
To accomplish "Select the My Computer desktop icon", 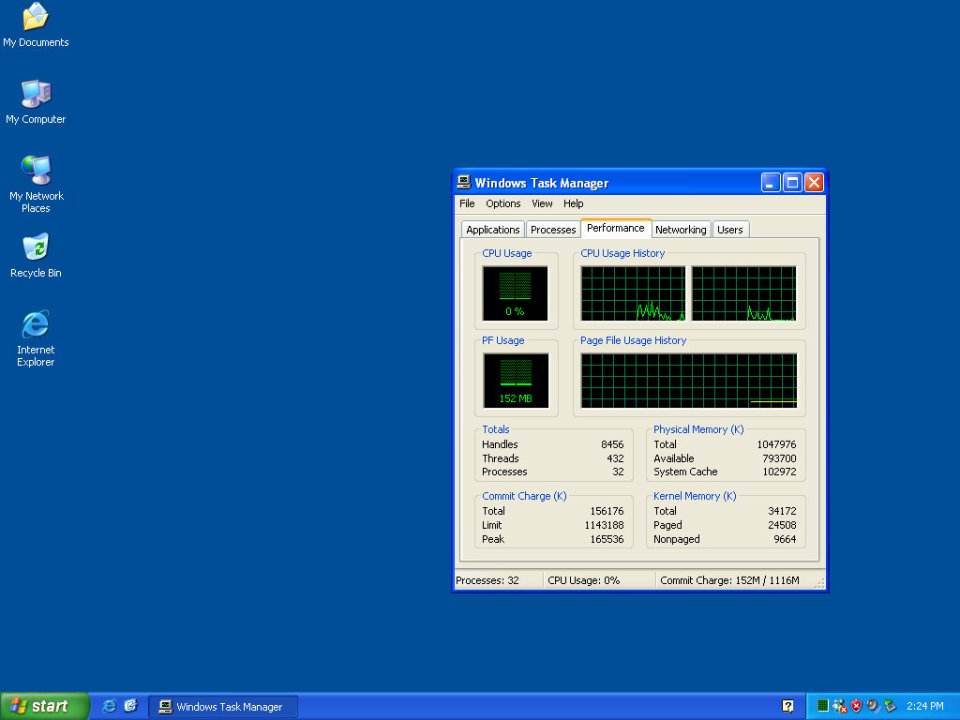I will coord(35,95).
